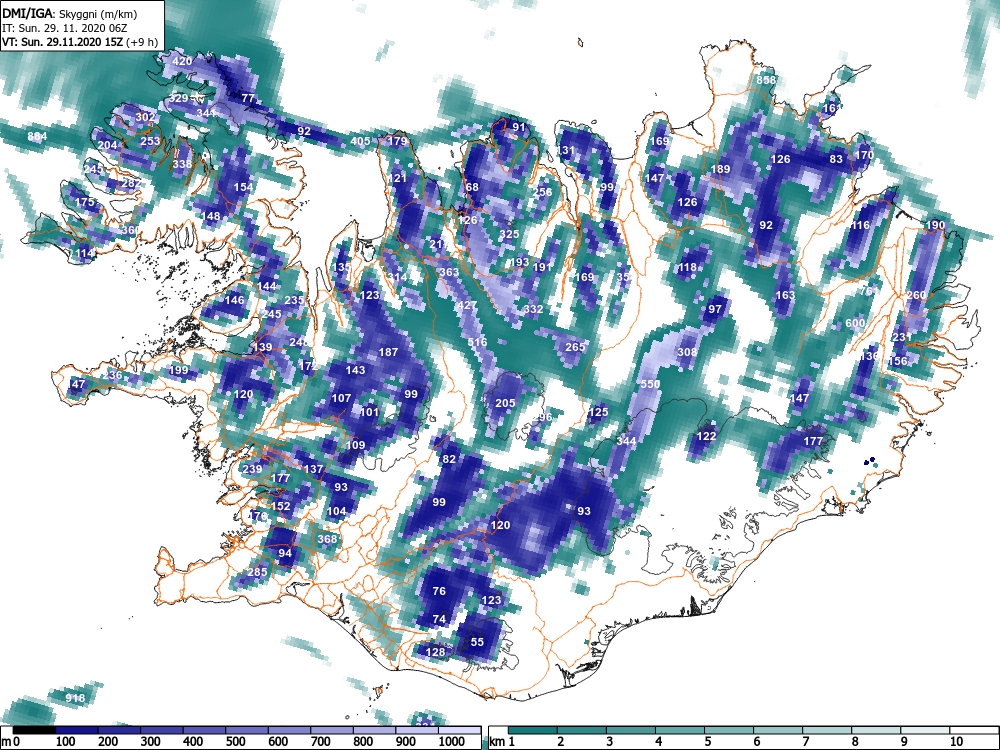1000x750 pixels.
Task: Click the value '285' on Reykjanes
Action: point(257,571)
